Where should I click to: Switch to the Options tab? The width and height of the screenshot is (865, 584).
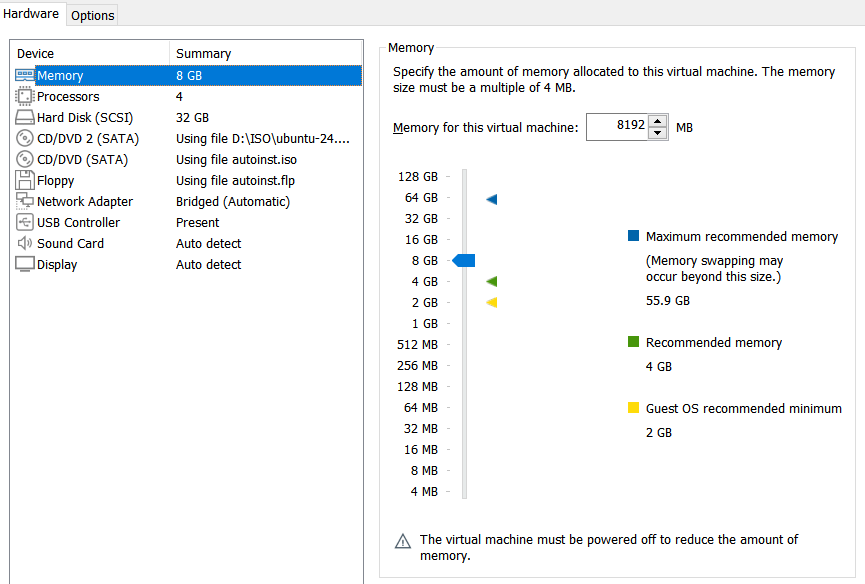click(x=93, y=15)
